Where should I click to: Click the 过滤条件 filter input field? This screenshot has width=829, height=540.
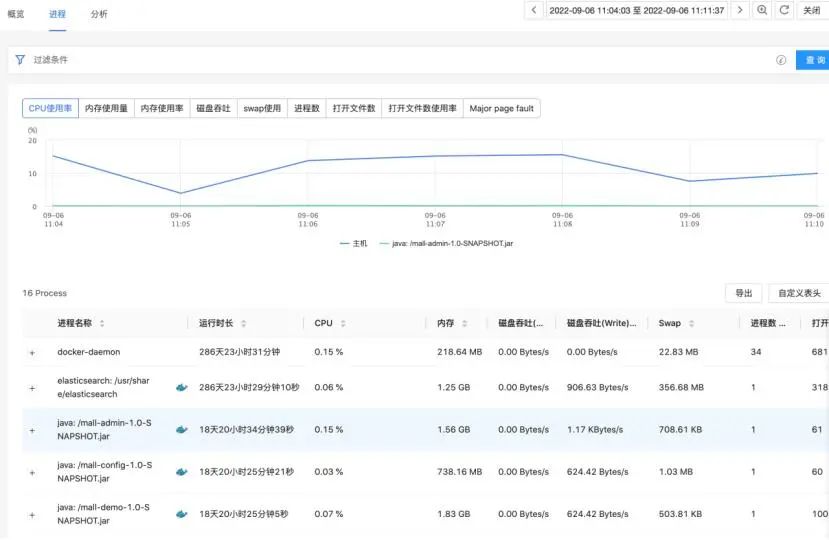[x=400, y=60]
